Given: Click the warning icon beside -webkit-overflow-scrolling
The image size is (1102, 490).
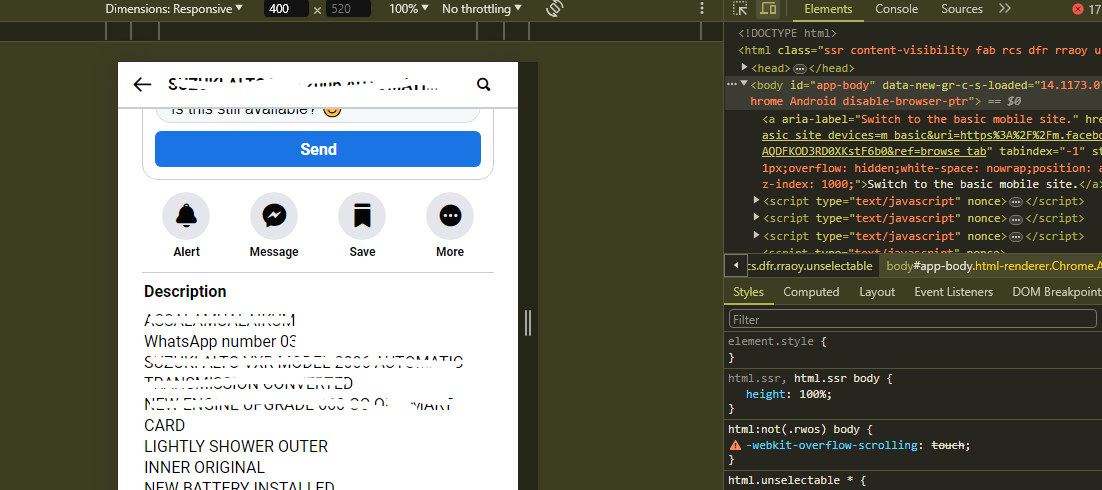Looking at the screenshot, I should (735, 446).
